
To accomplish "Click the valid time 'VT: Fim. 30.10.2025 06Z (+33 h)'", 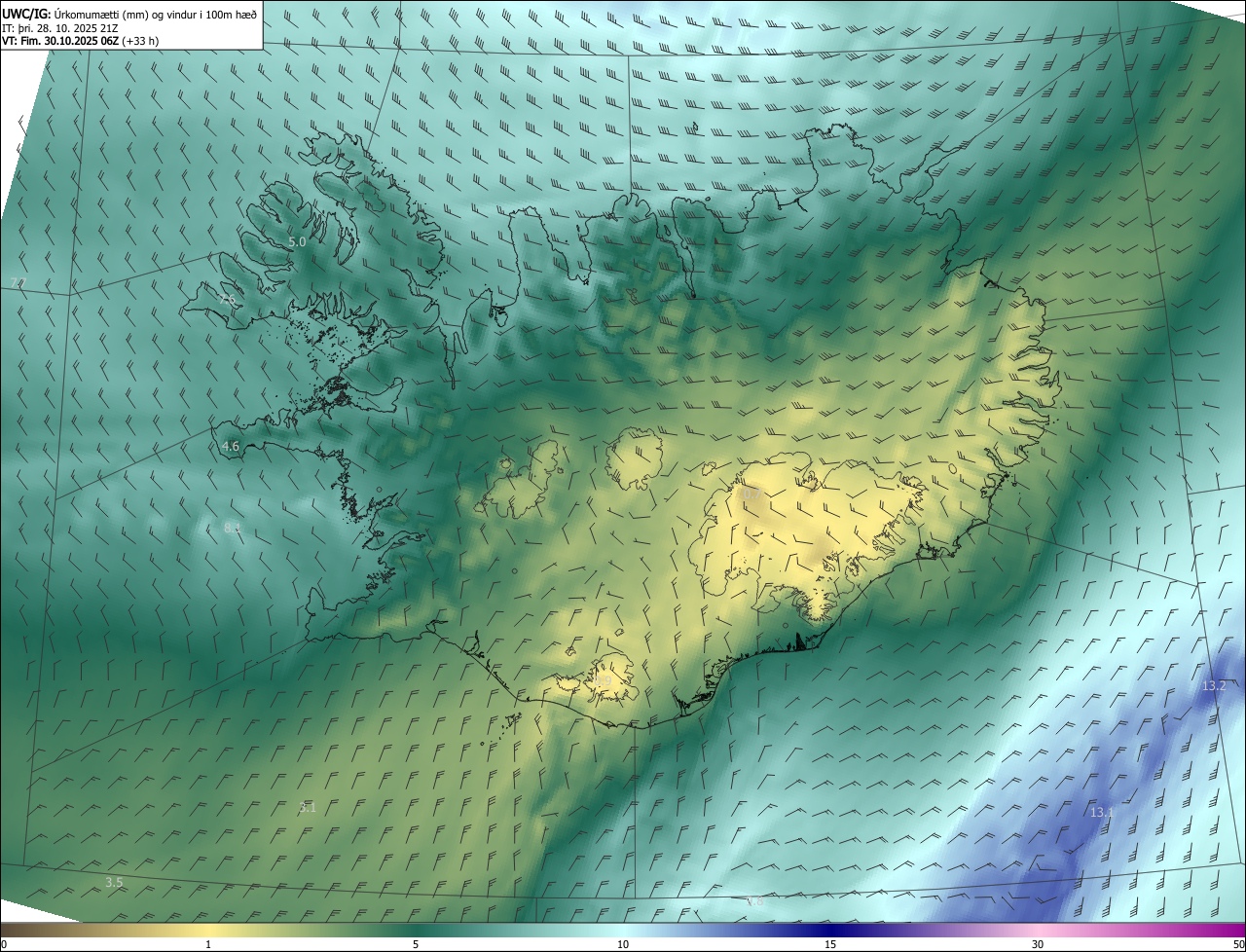I will [81, 41].
